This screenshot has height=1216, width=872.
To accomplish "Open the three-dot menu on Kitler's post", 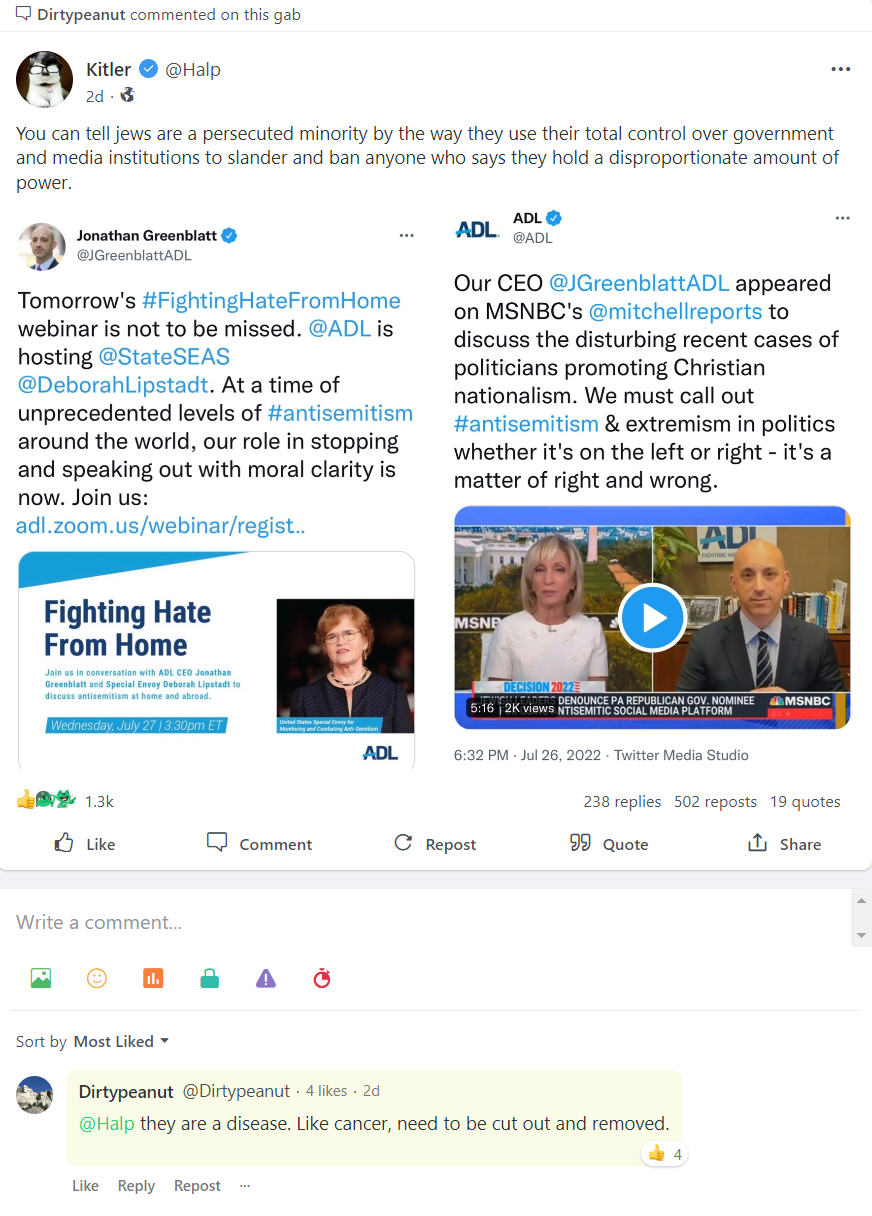I will click(841, 69).
